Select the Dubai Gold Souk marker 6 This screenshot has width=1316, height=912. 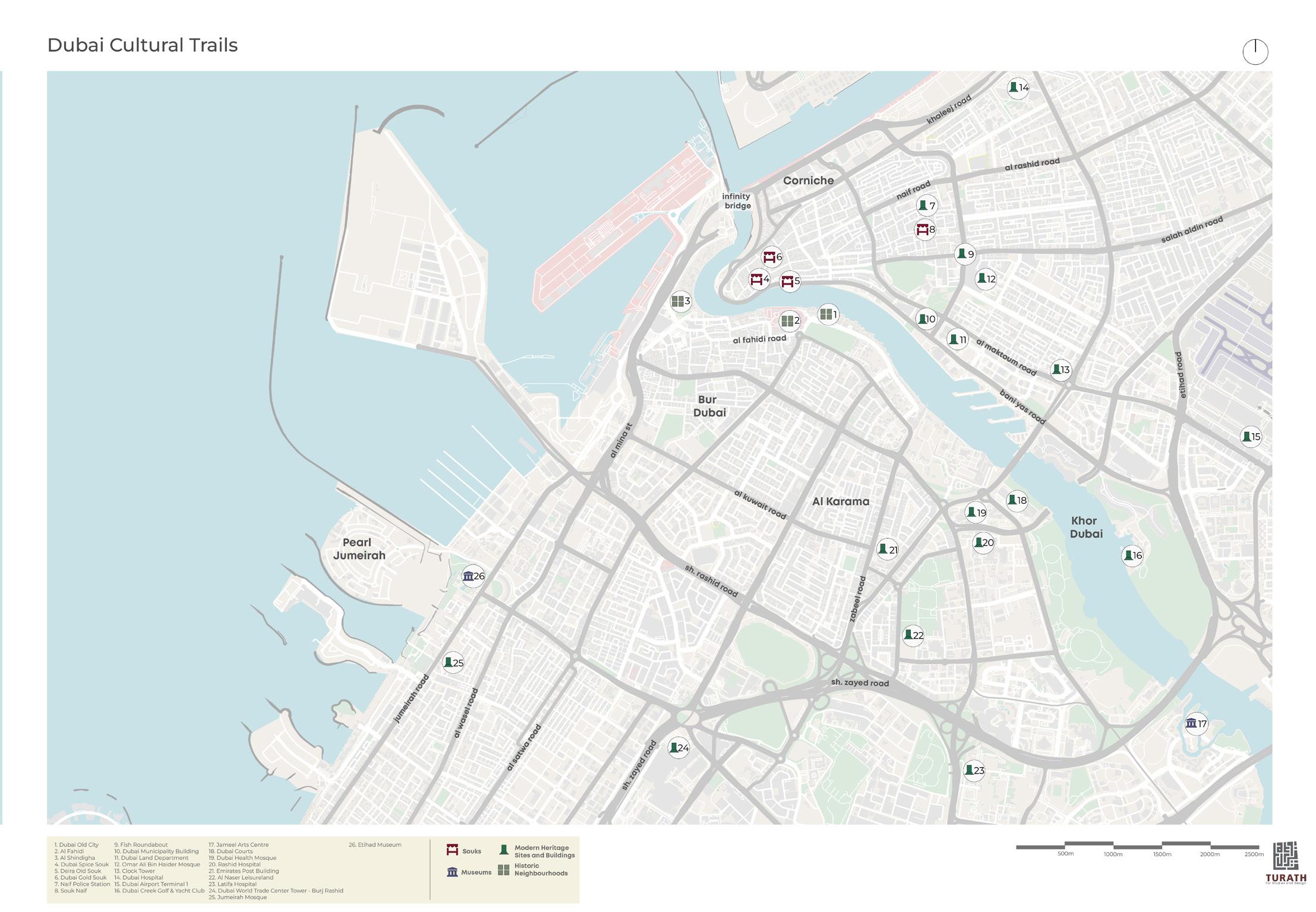772,257
